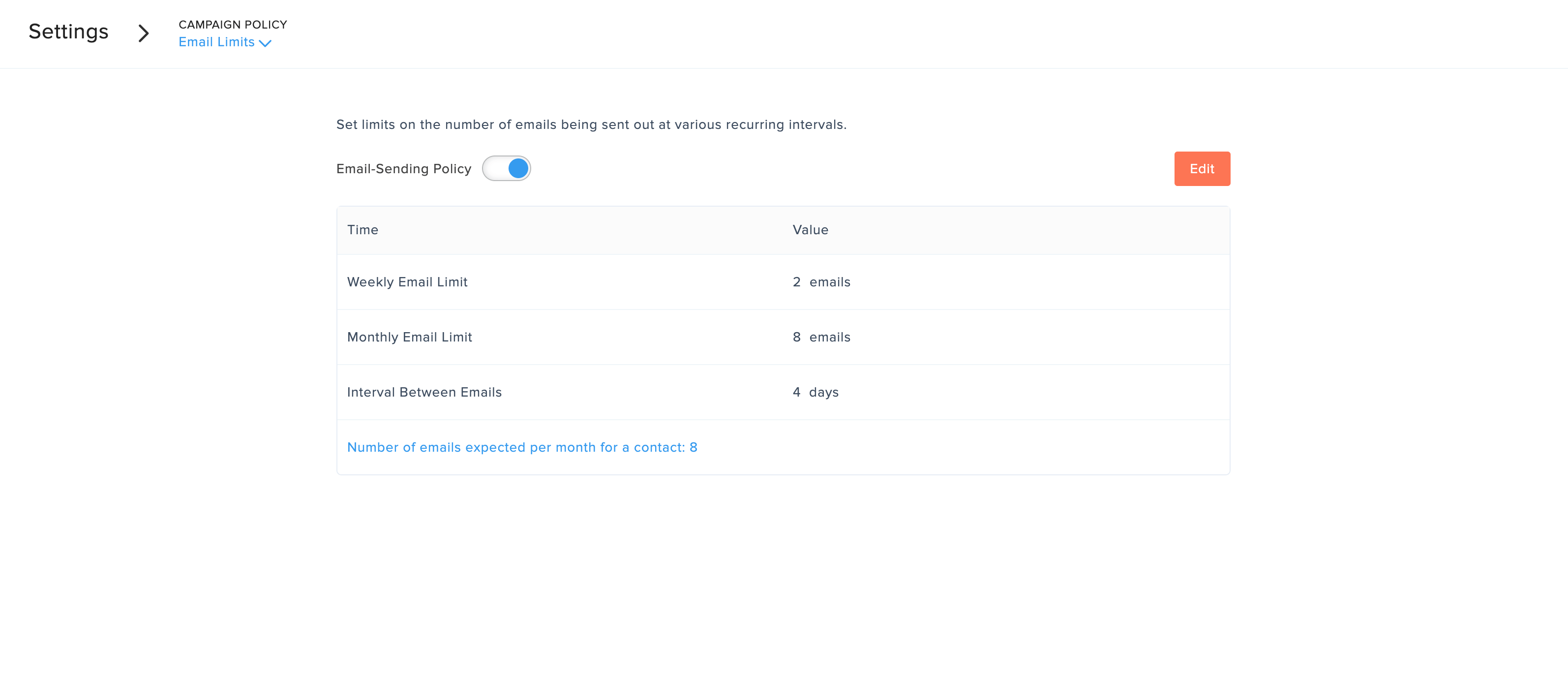Click the CAMPAIGN POLICY breadcrumb label
1568x682 pixels.
pyautogui.click(x=233, y=25)
